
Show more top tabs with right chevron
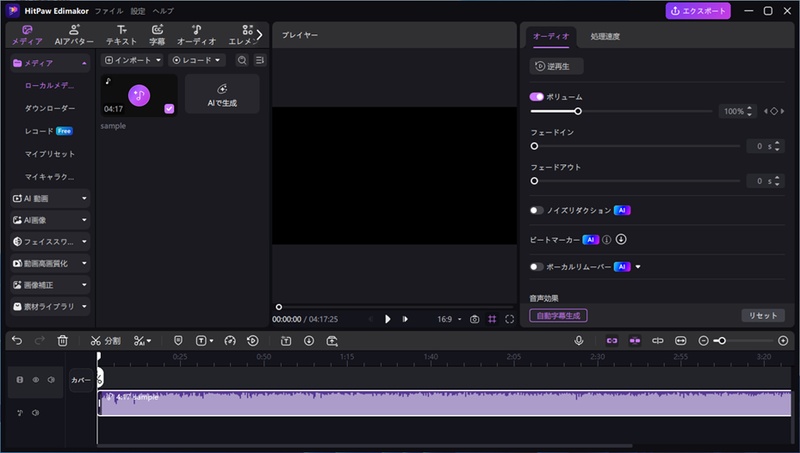coord(259,35)
